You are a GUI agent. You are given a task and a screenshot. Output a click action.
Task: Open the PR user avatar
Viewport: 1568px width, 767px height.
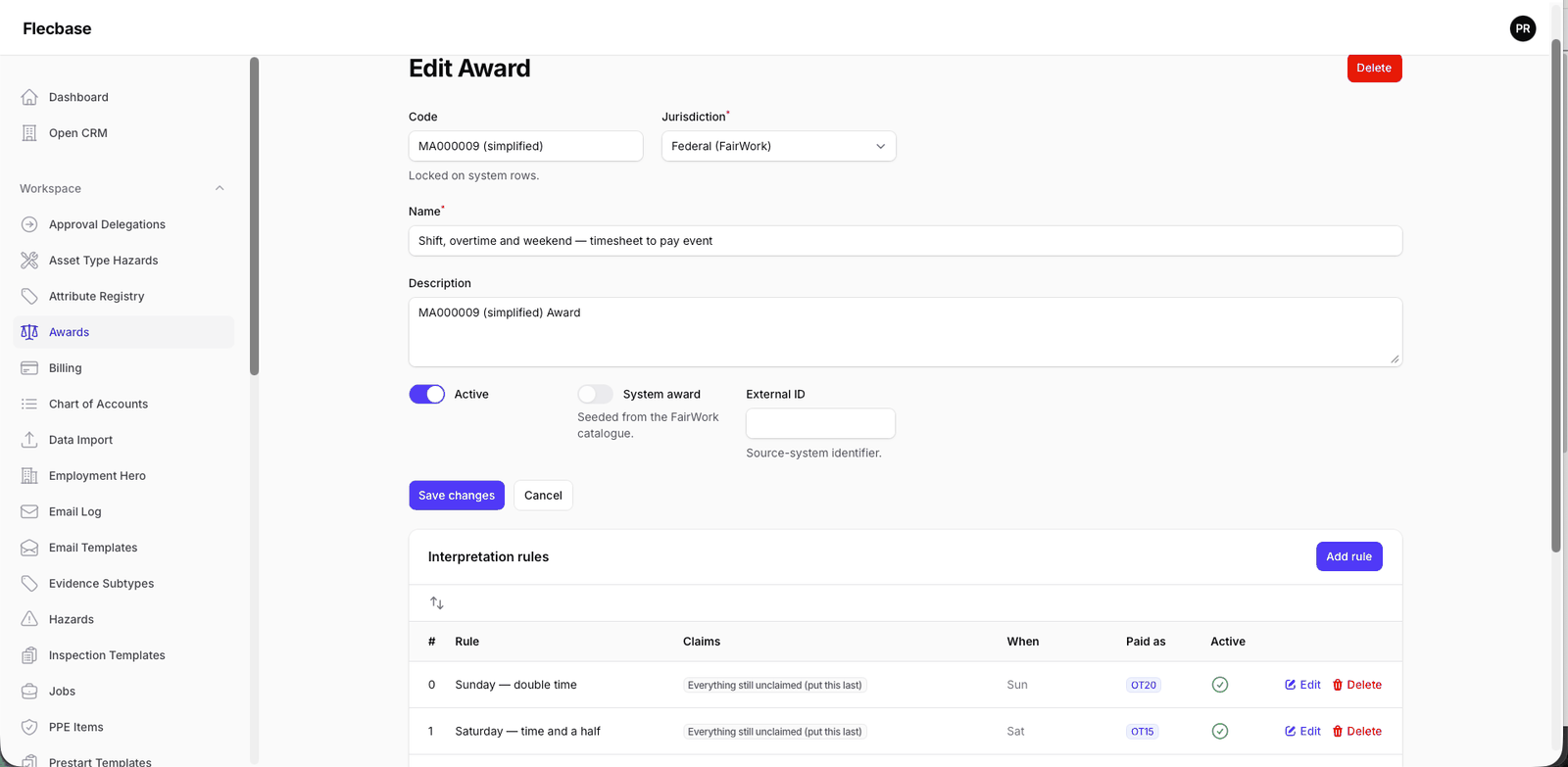[1523, 28]
